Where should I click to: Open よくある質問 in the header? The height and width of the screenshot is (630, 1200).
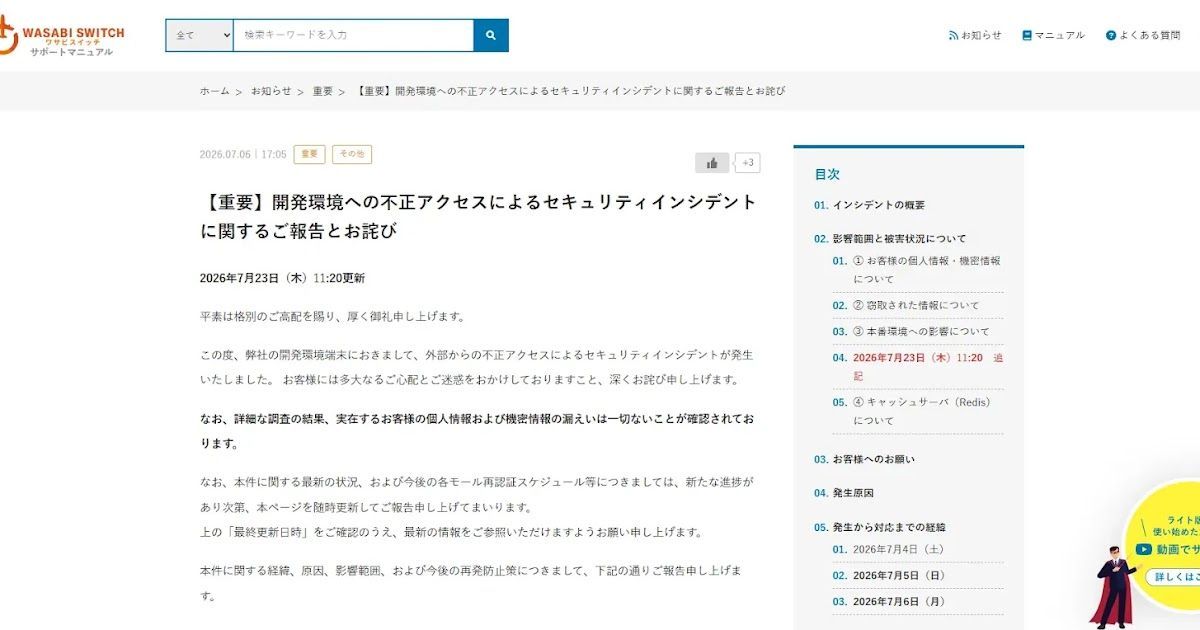(1143, 35)
